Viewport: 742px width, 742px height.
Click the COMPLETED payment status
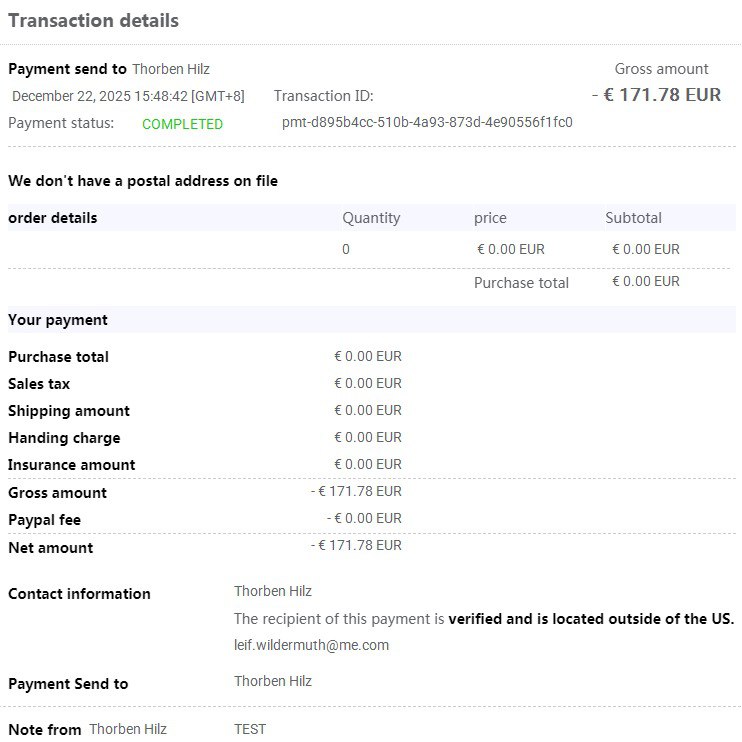click(182, 124)
